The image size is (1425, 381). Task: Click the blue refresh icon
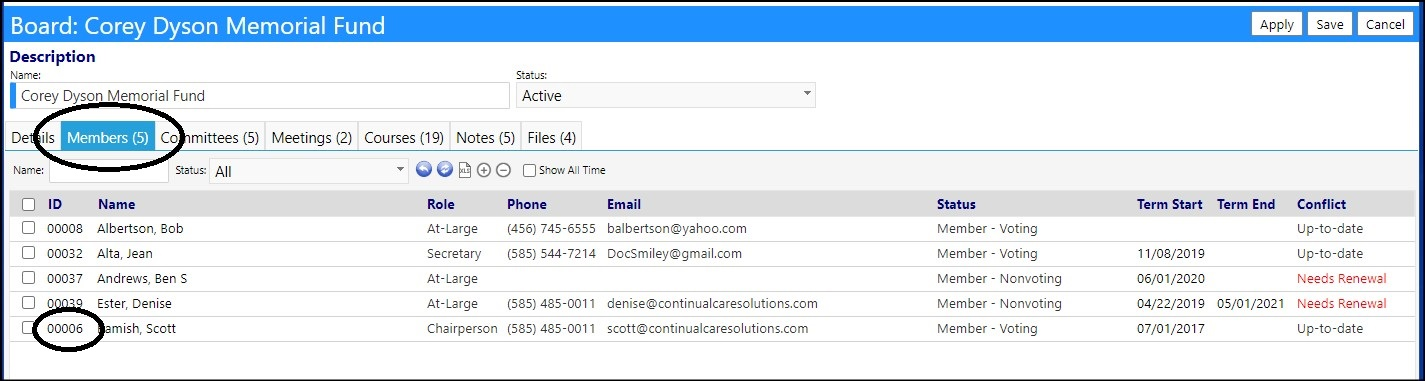pyautogui.click(x=445, y=170)
